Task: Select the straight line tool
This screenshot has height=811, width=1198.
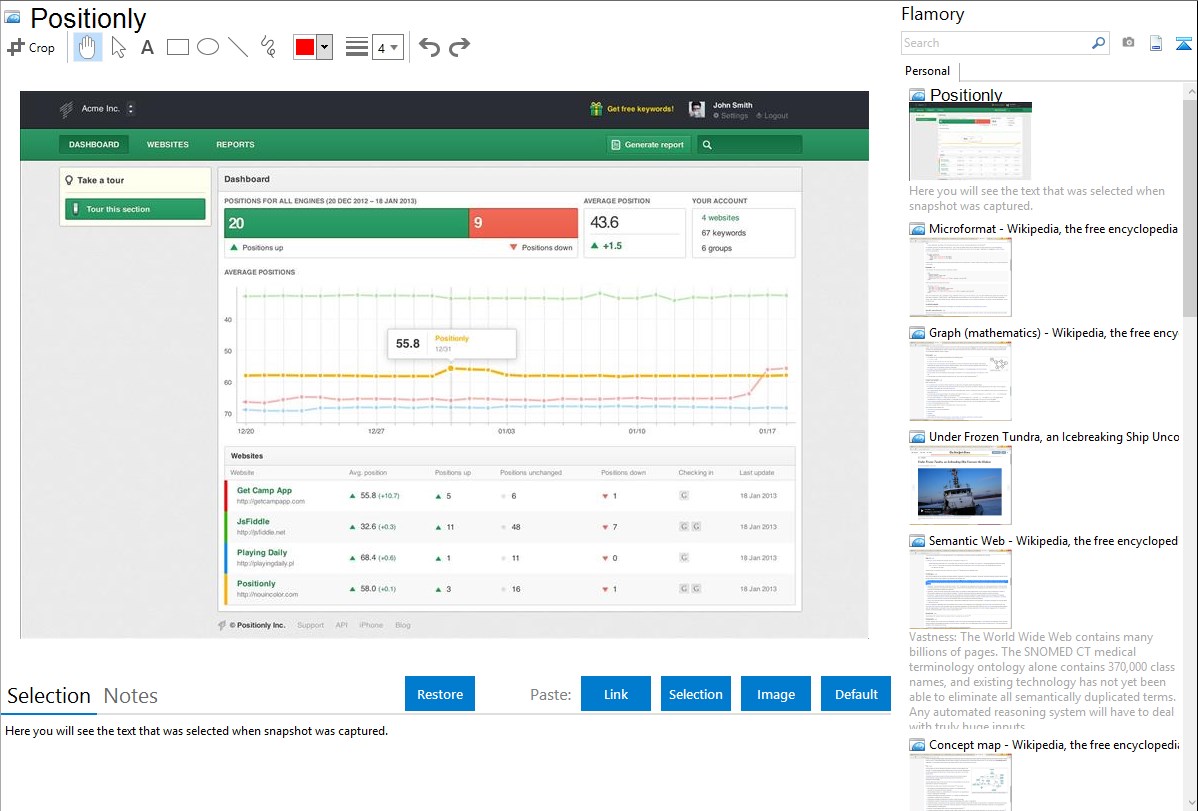Action: 238,47
